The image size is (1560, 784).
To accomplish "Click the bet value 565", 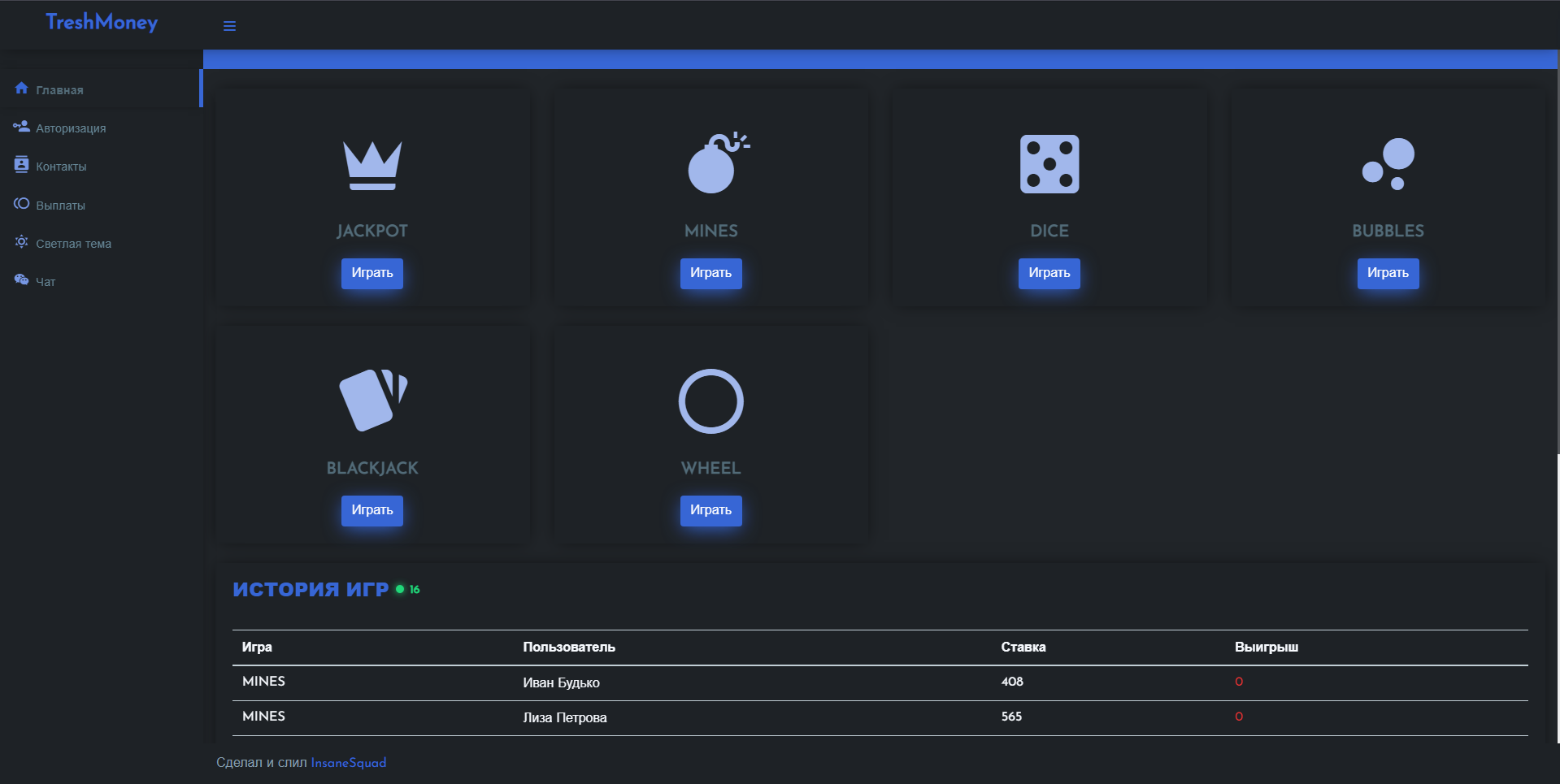I will click(1011, 717).
